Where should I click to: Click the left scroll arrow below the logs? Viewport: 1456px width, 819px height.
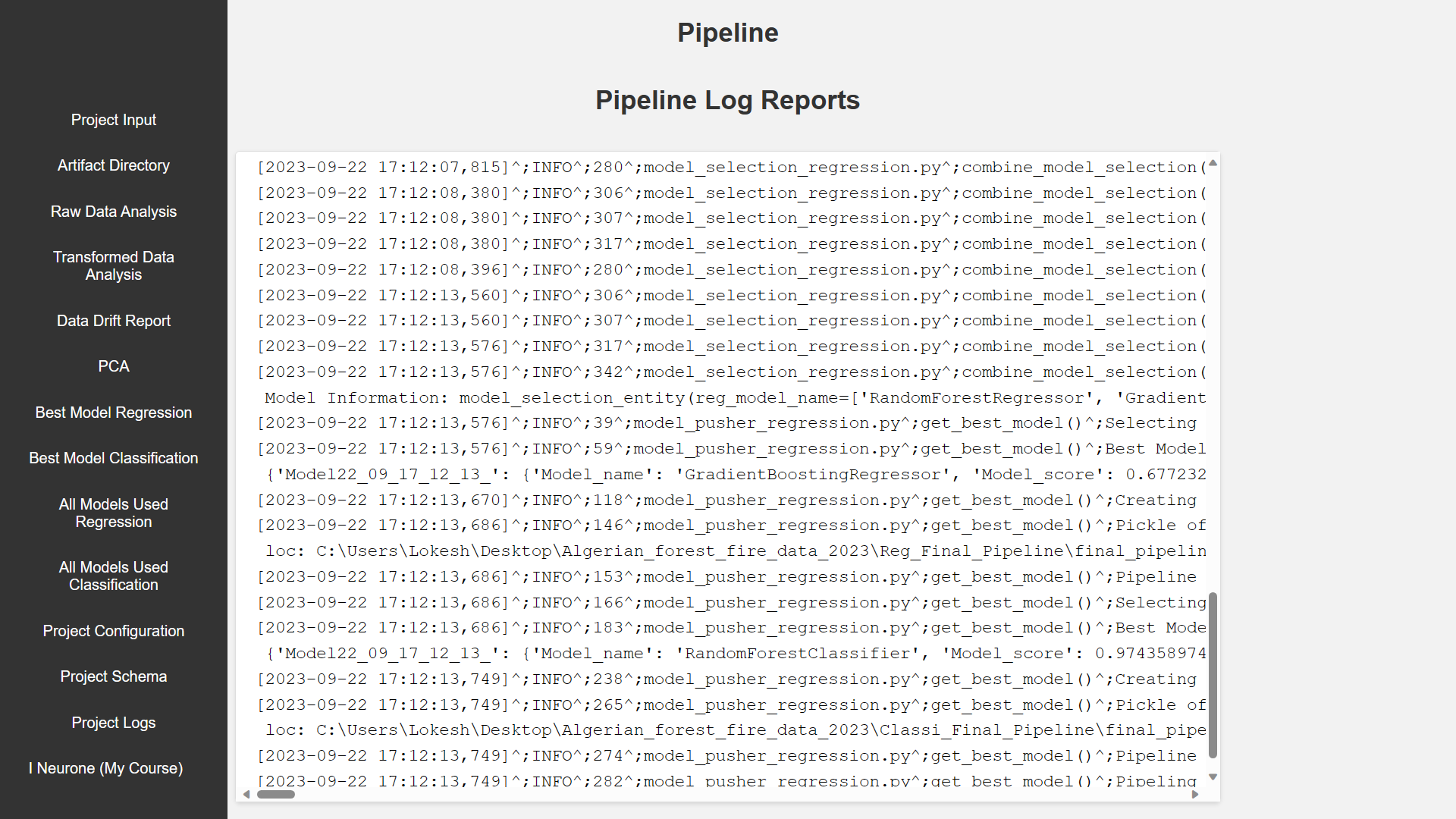(x=246, y=794)
